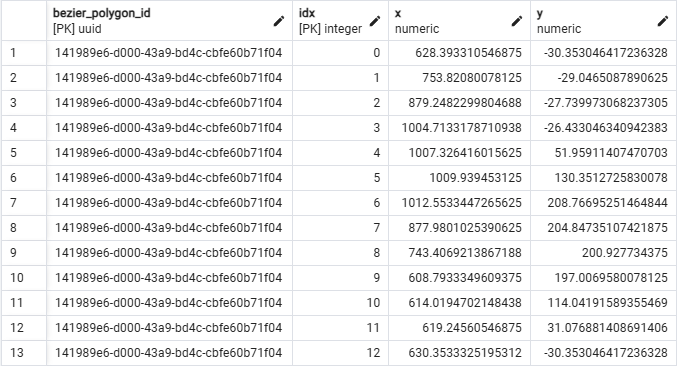
Task: Click y cell -27.739973068237305
Action: (x=604, y=103)
